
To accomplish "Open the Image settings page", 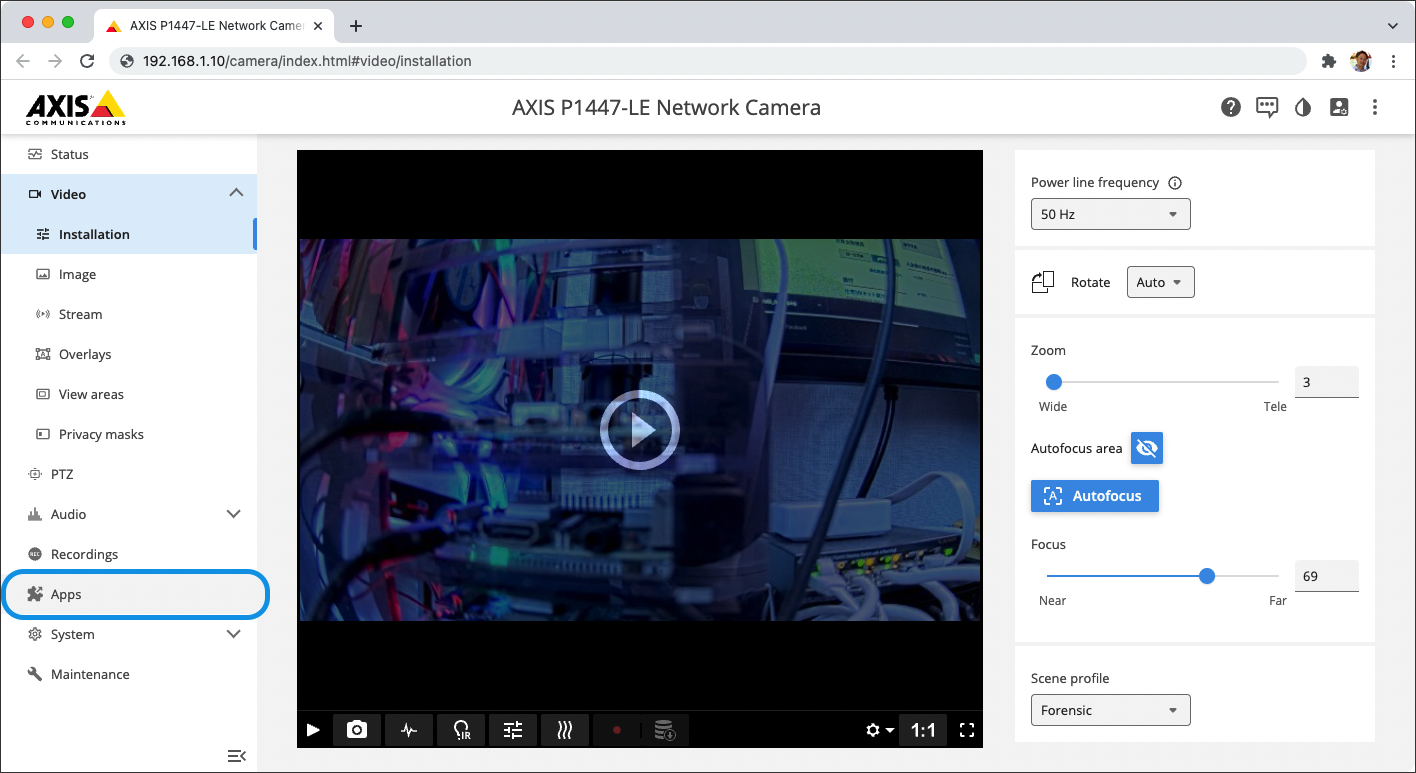I will [128, 274].
